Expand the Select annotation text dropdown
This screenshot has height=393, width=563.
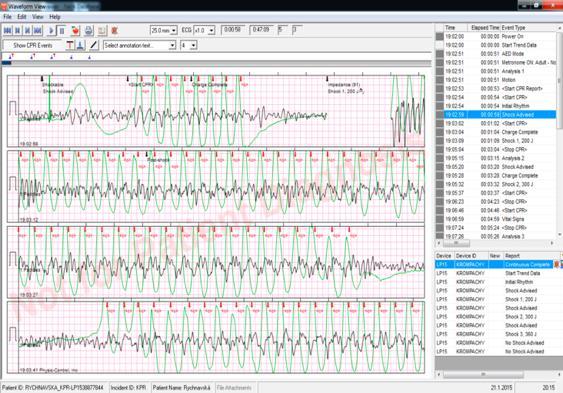point(139,45)
